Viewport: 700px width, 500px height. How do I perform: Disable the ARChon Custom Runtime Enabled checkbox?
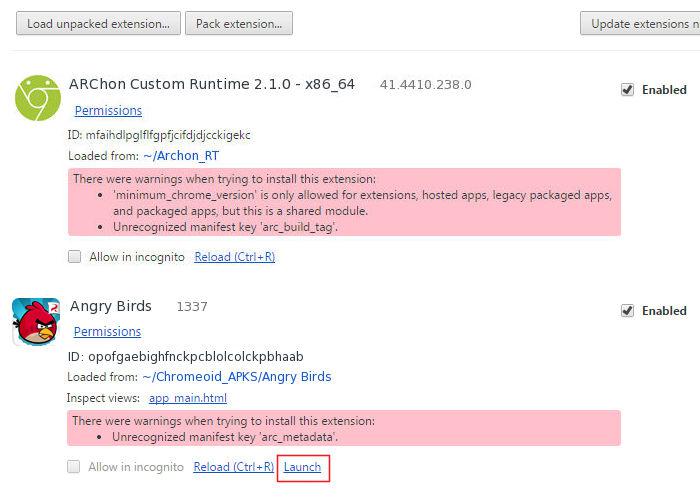click(627, 90)
